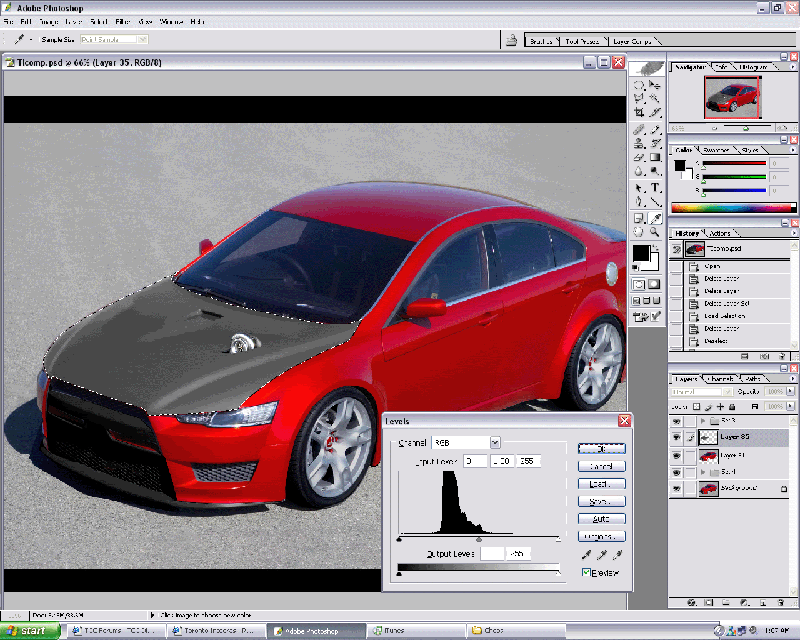Select the Crop tool
800x640 pixels.
coord(638,110)
